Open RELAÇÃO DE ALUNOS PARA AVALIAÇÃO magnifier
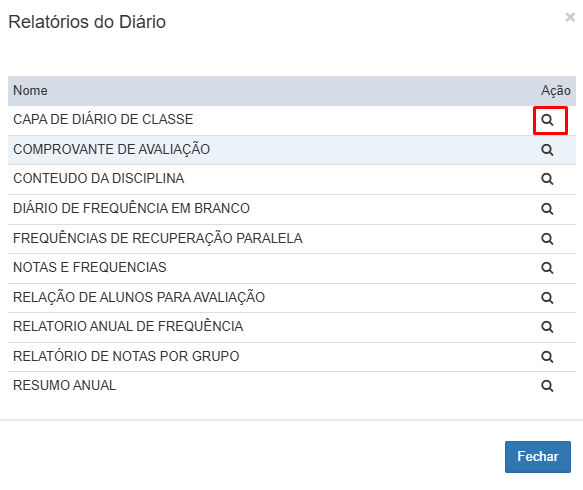The width and height of the screenshot is (583, 490). point(547,297)
